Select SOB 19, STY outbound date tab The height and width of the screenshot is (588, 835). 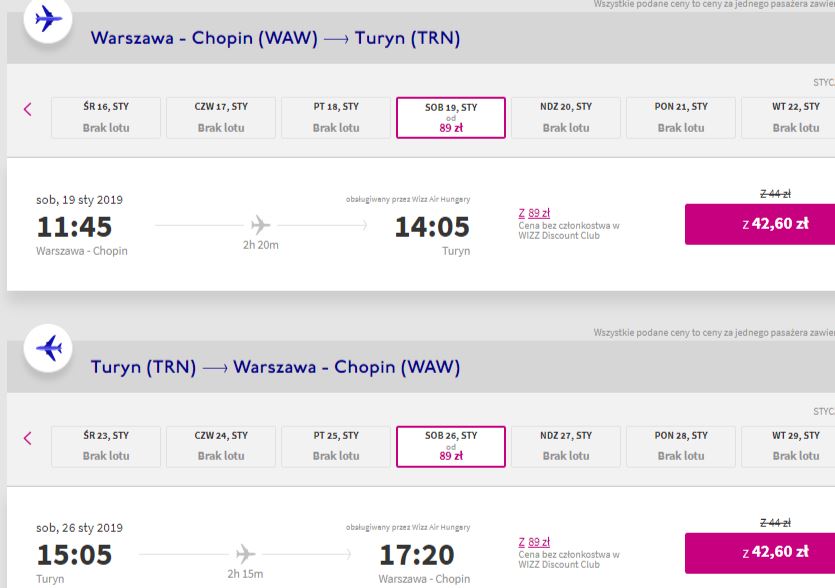451,118
